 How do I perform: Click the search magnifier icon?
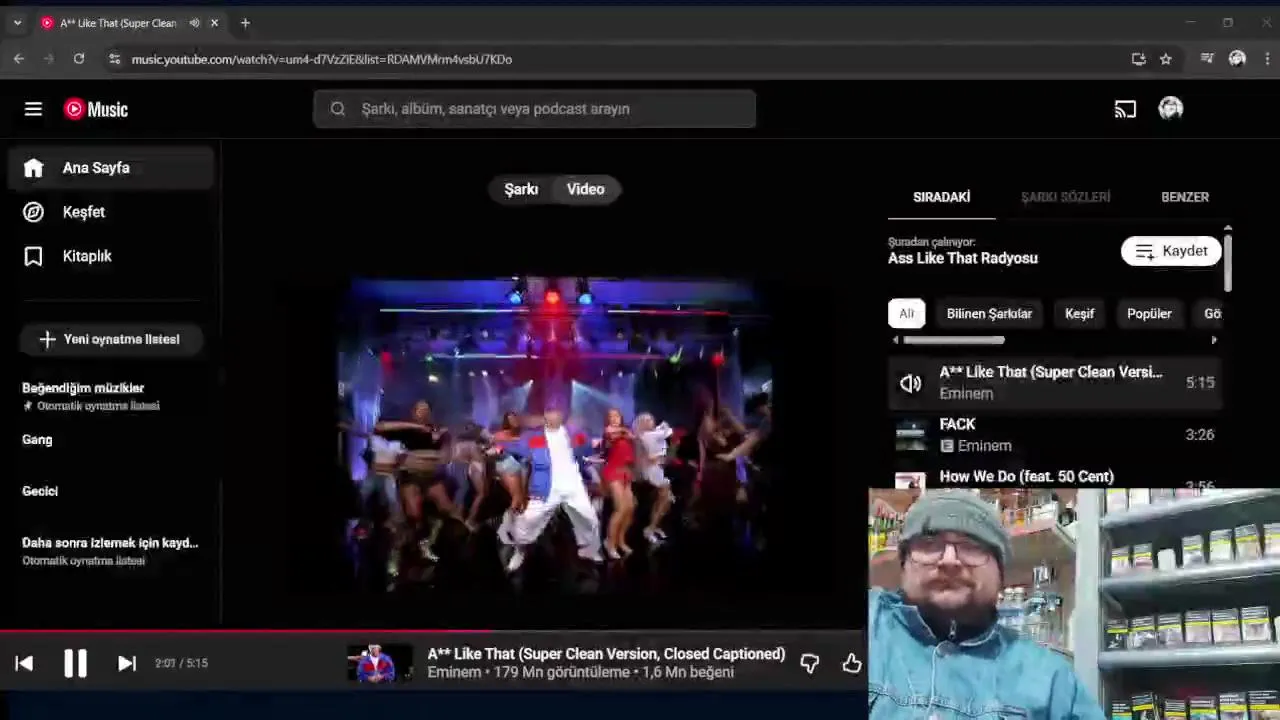(338, 109)
